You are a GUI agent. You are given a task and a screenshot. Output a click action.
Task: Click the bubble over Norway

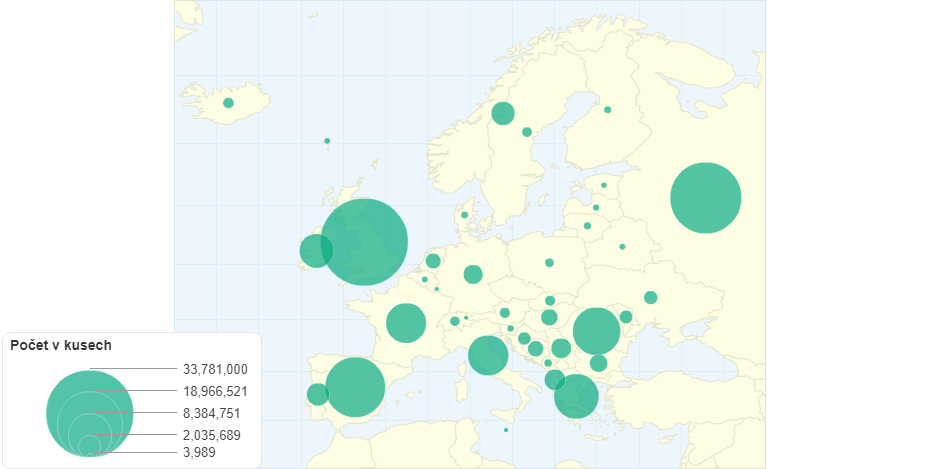[503, 113]
